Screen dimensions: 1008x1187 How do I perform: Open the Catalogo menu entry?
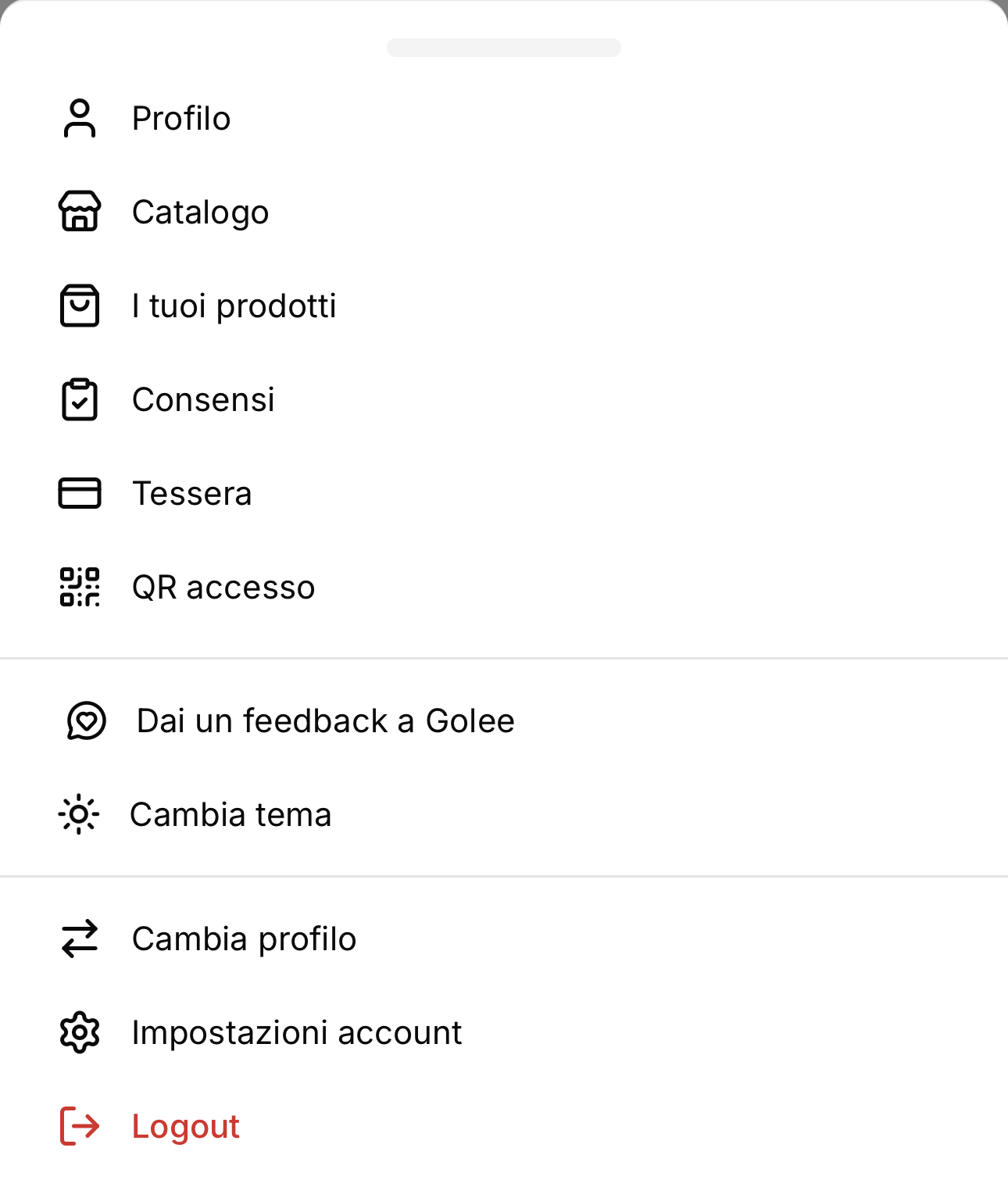point(504,212)
